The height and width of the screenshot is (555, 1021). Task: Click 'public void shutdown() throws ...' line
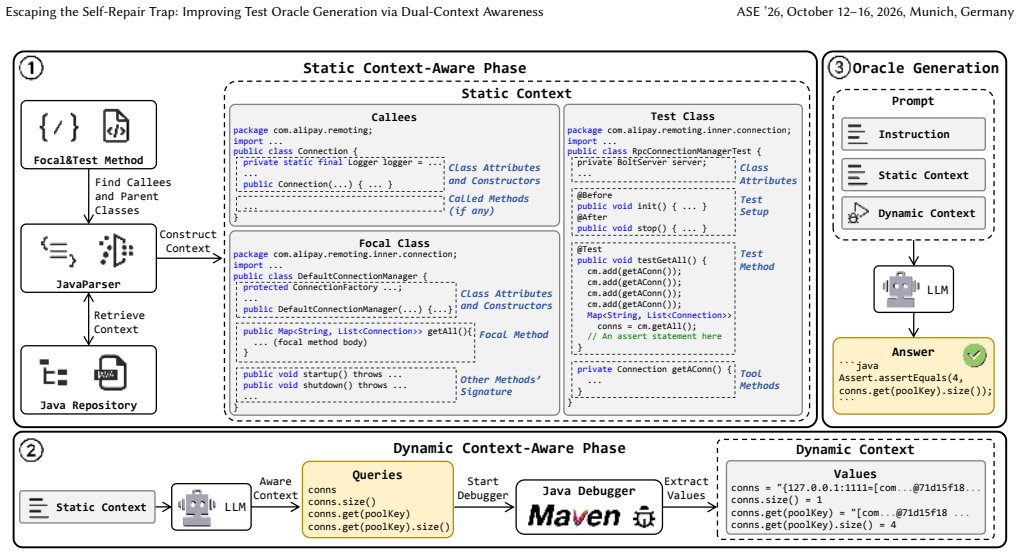click(325, 385)
